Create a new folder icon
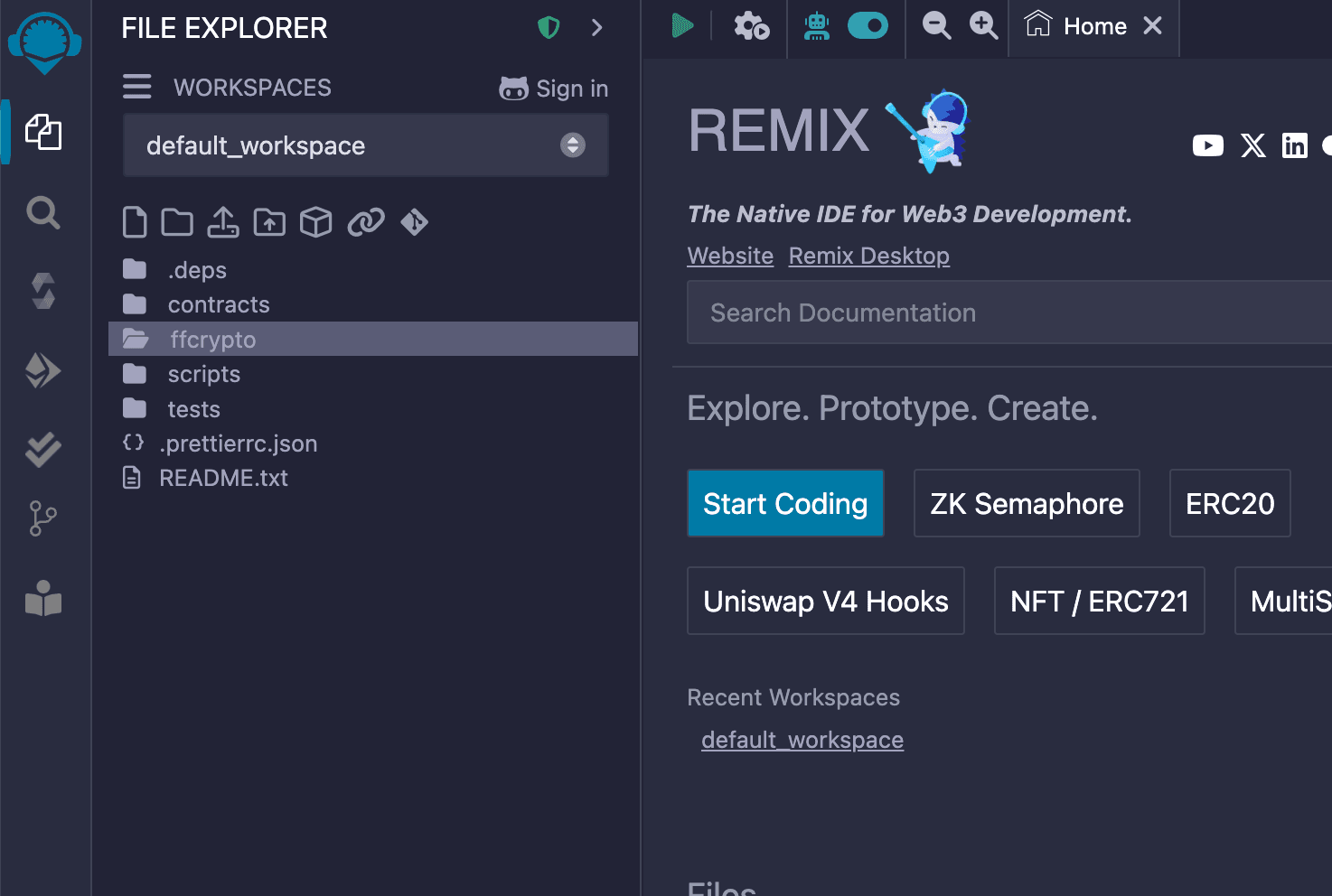The width and height of the screenshot is (1332, 896). (177, 222)
